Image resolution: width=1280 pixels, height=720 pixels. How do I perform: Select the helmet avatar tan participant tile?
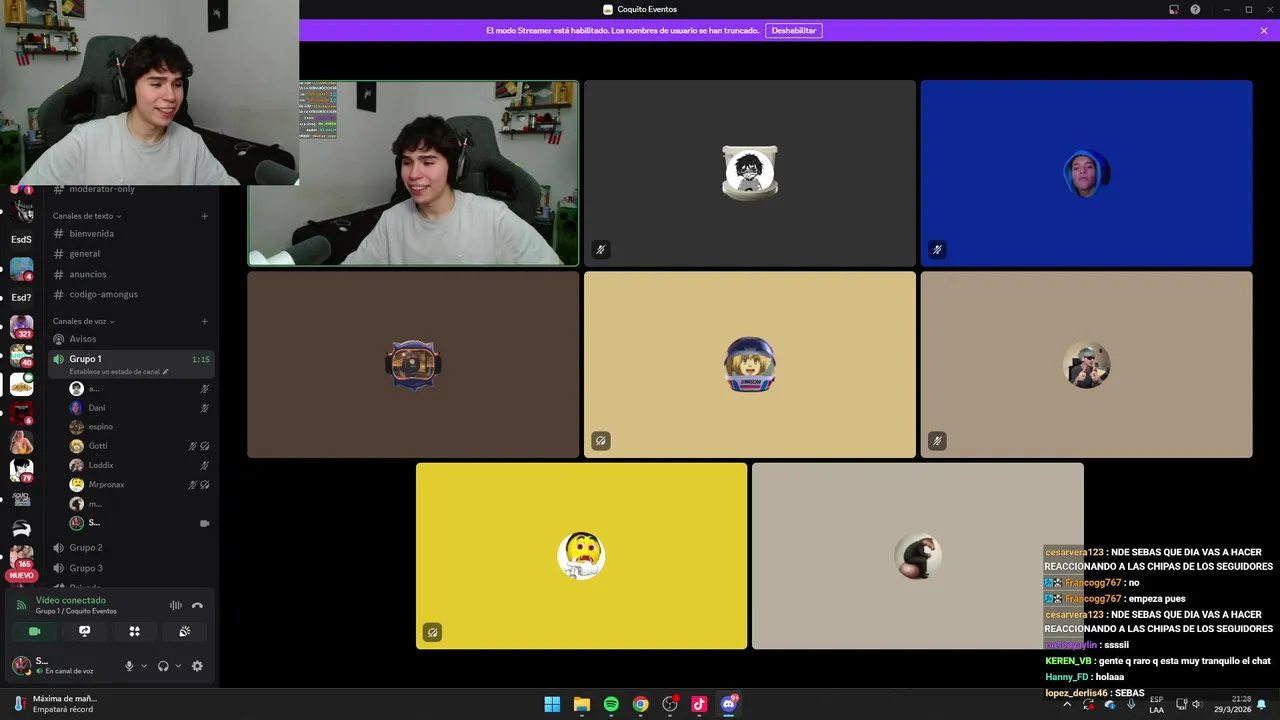pos(749,364)
